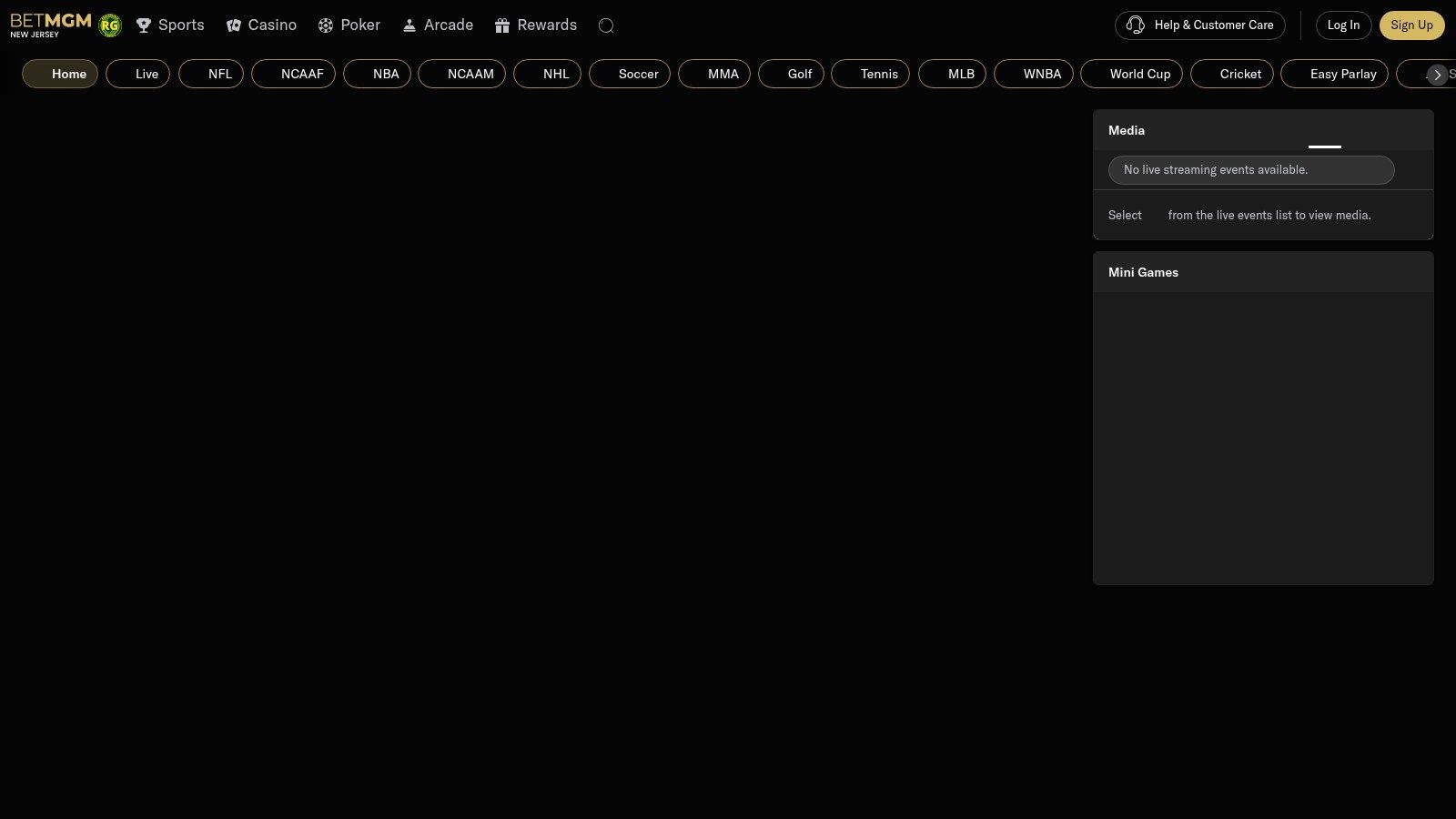Viewport: 1456px width, 819px height.
Task: Click the headset icon for customer care
Action: (1135, 25)
